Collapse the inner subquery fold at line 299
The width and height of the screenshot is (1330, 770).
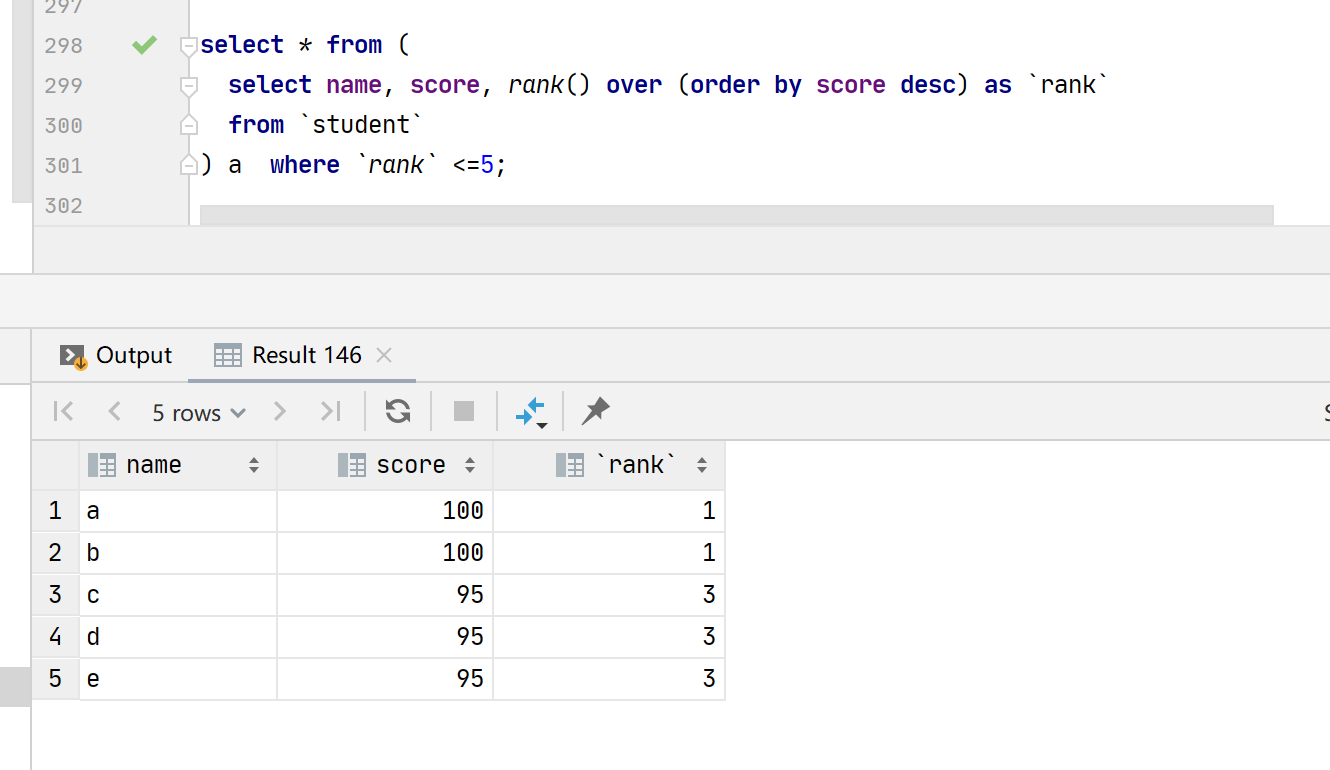pos(188,86)
